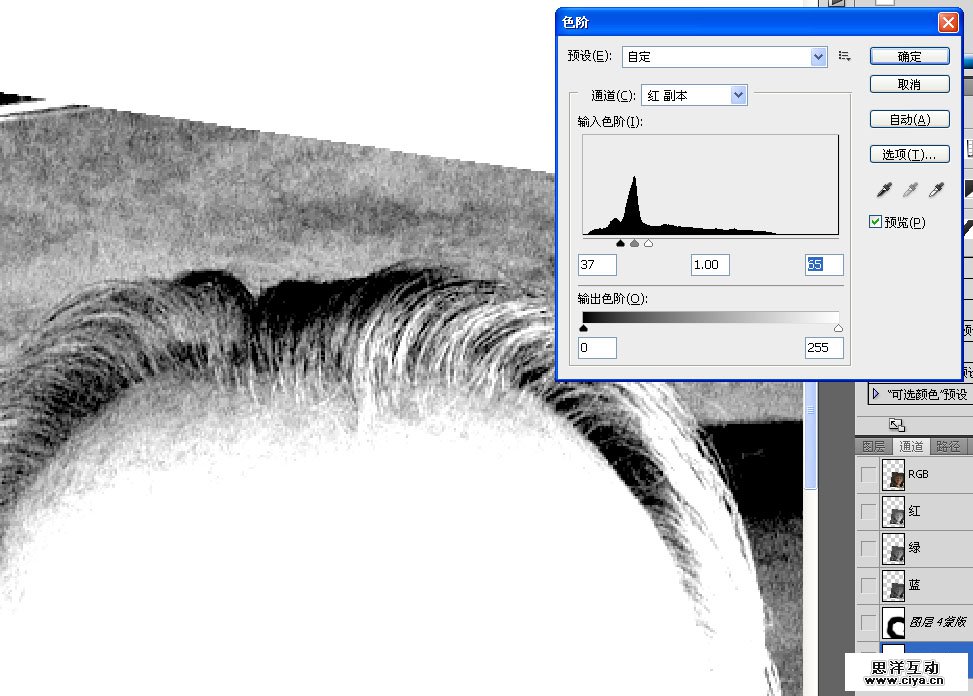Click the RGB channel thumbnail
Screen dimensions: 973x696
[893, 474]
